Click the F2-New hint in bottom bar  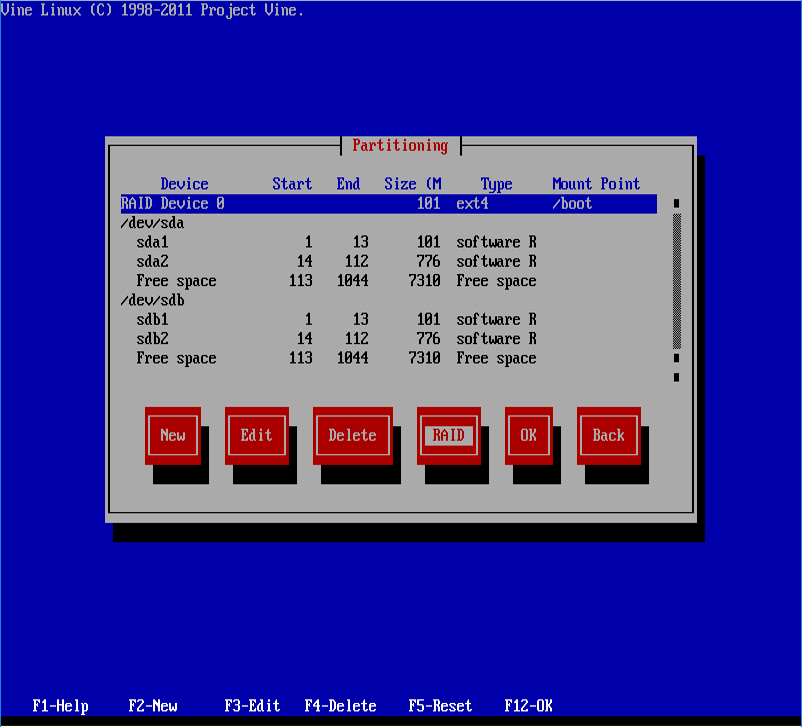(153, 706)
